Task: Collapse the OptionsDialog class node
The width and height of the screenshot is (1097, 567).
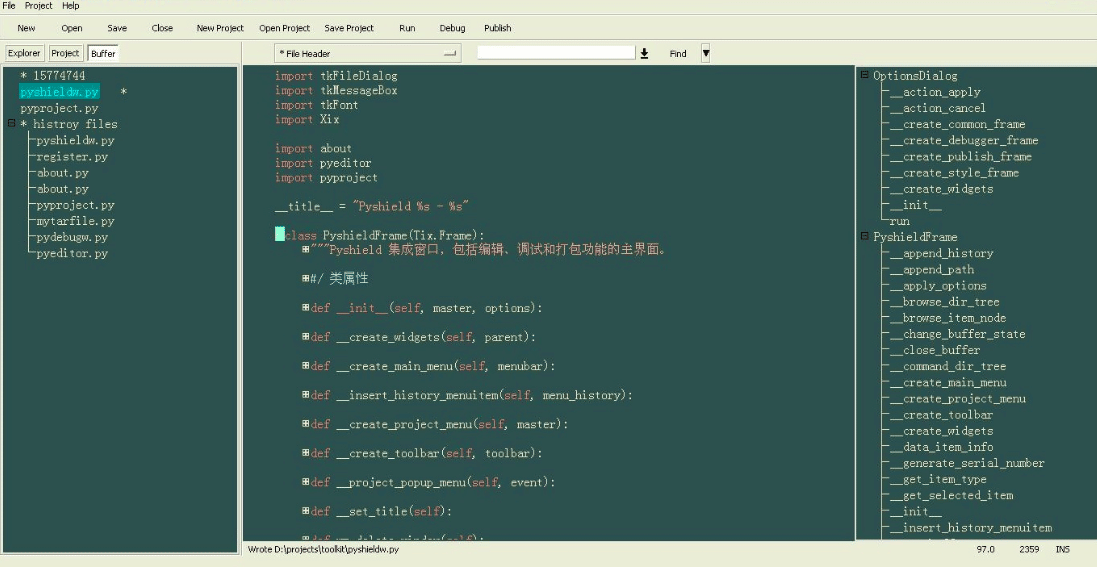Action: point(865,75)
